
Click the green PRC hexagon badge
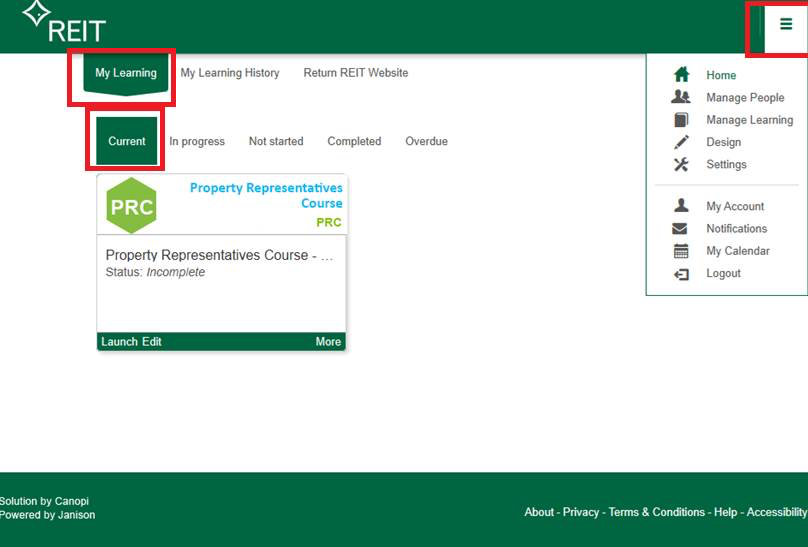[131, 206]
